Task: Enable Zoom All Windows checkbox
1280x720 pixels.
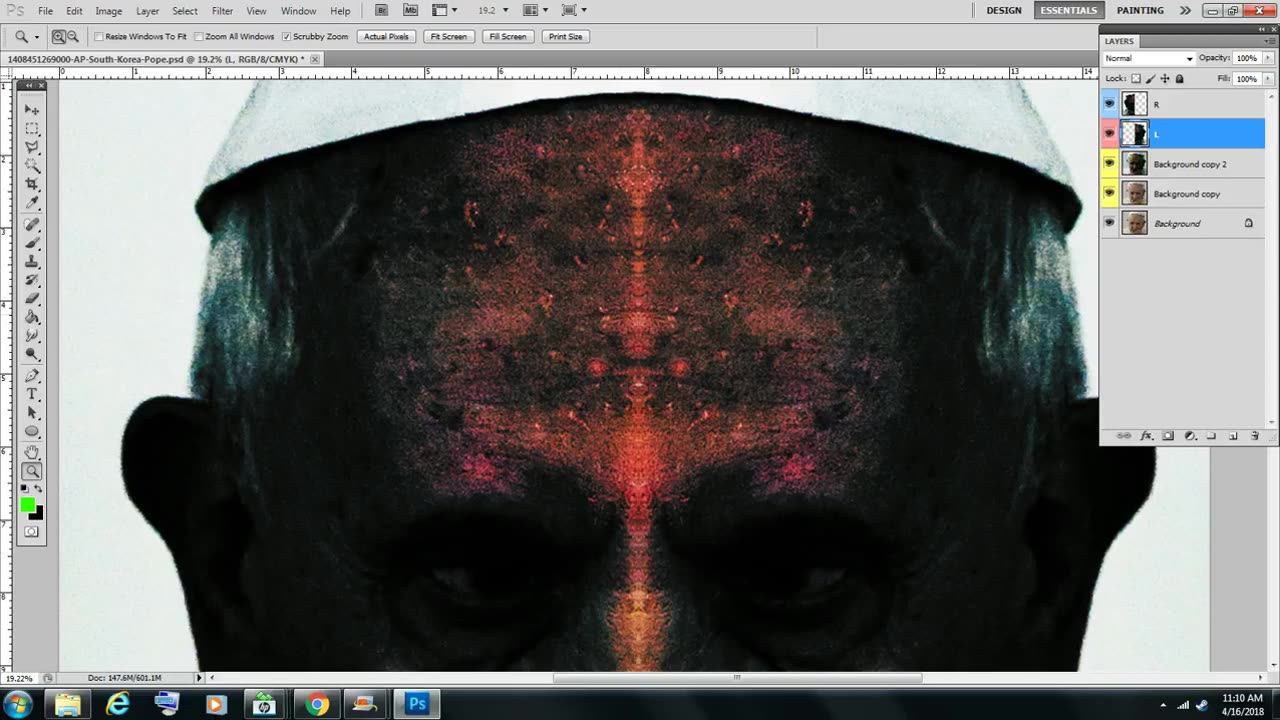Action: click(x=198, y=37)
